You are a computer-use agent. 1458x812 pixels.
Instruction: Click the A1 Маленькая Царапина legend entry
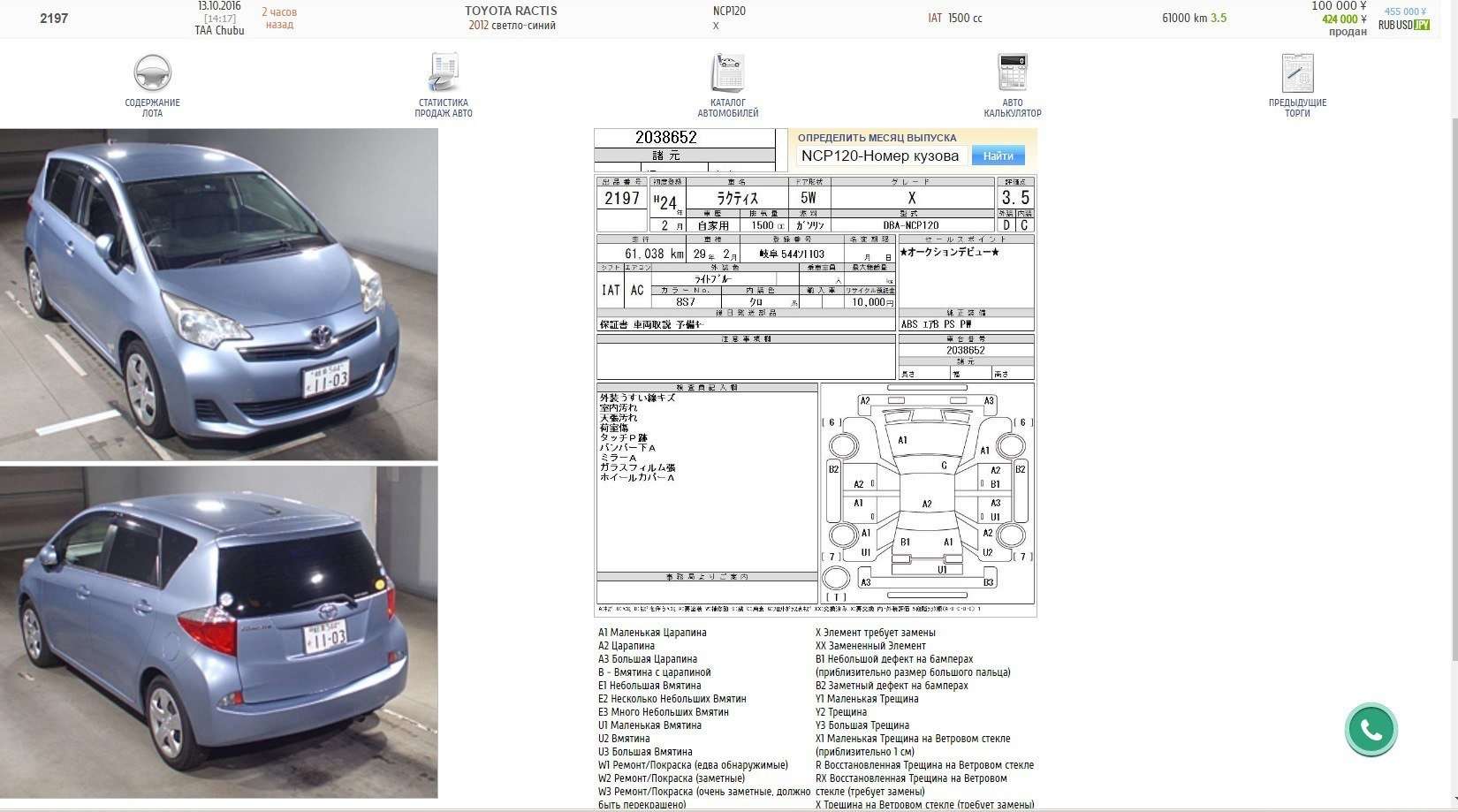(x=652, y=633)
